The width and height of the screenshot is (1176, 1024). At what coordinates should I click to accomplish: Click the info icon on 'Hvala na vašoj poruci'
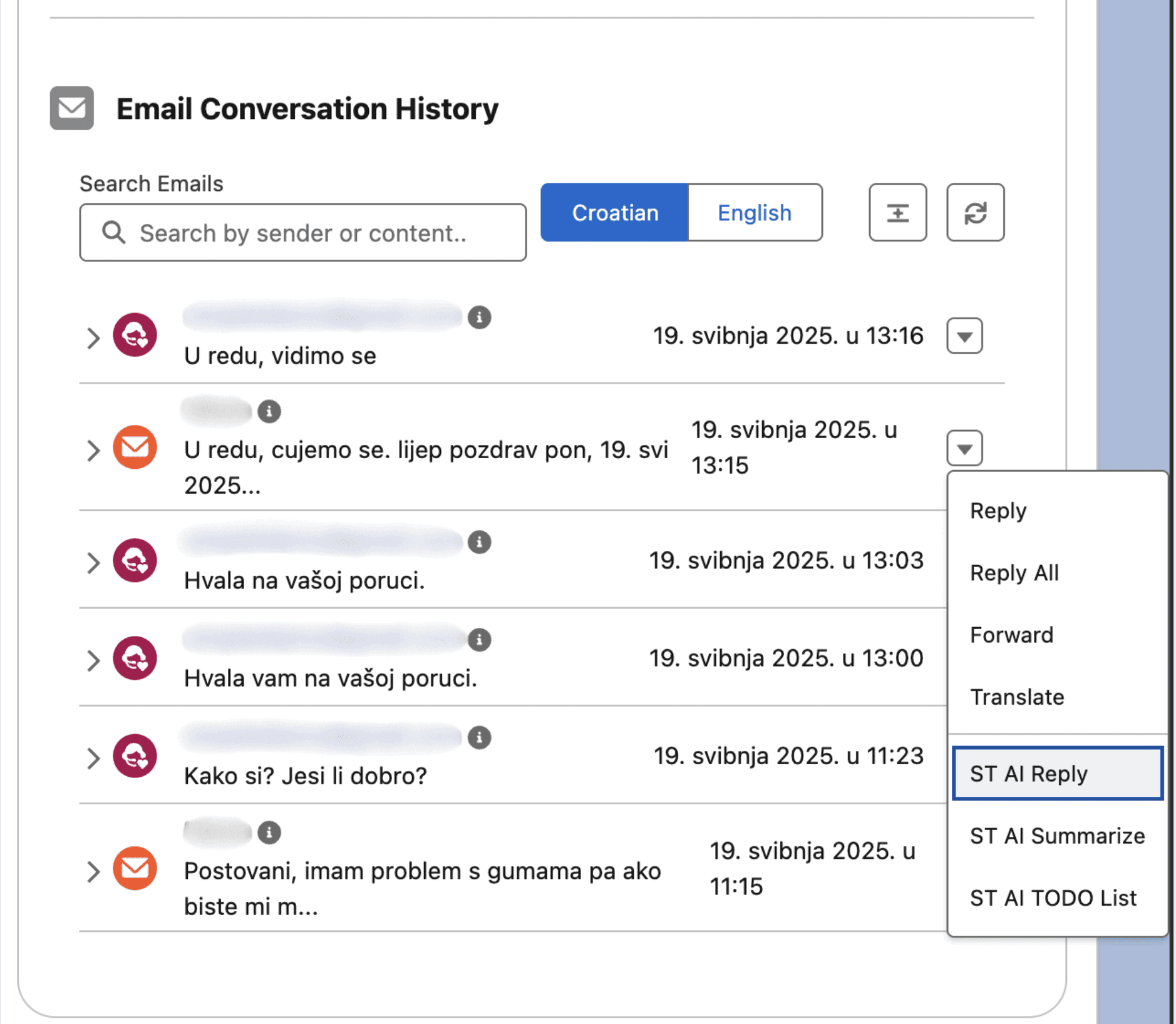[x=479, y=542]
